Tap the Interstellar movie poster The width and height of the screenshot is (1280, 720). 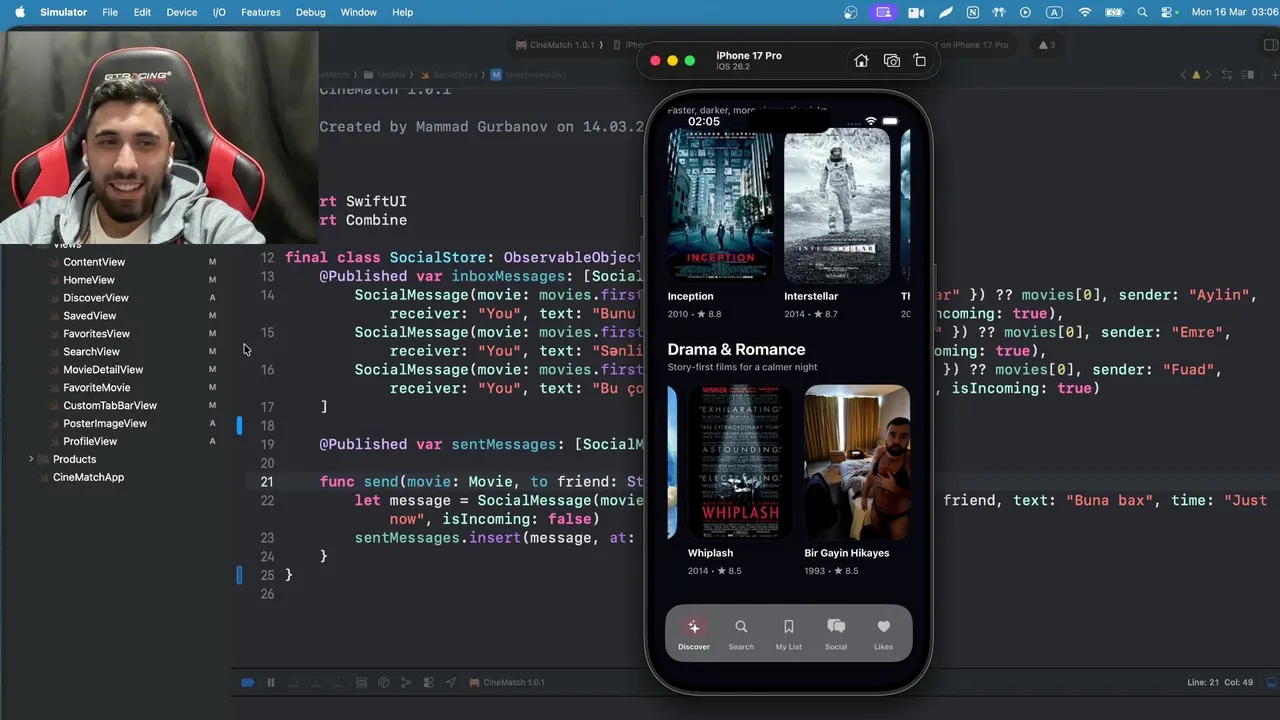click(x=837, y=205)
